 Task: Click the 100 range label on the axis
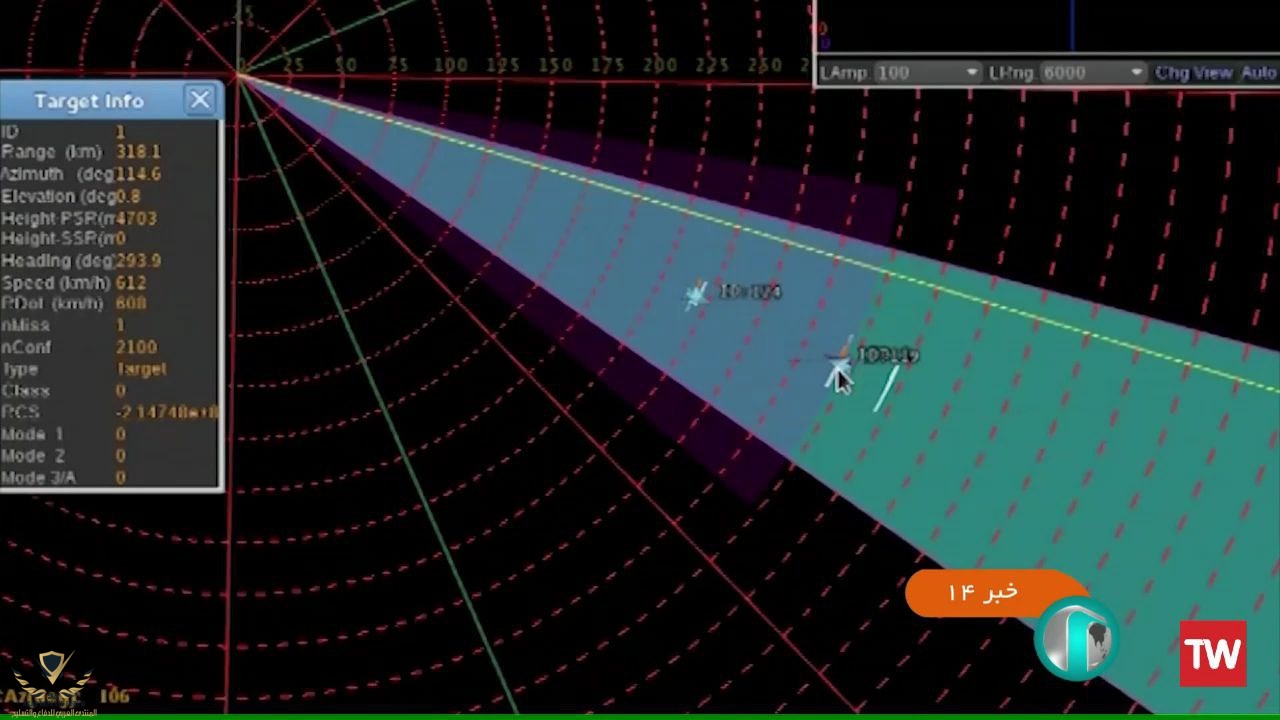tap(451, 65)
